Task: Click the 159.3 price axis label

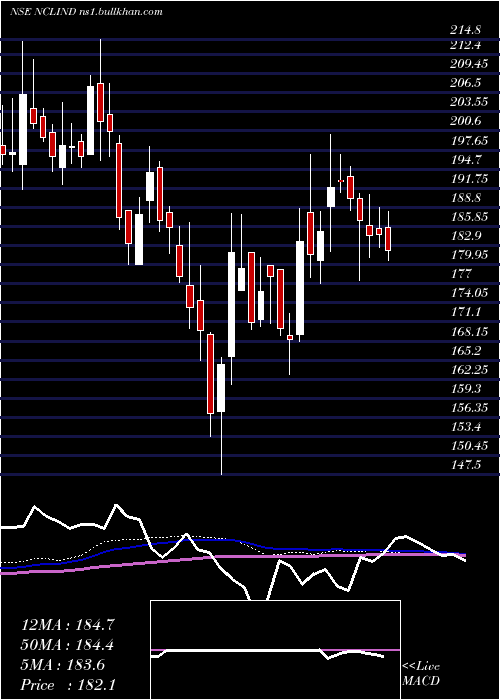Action: [x=466, y=388]
